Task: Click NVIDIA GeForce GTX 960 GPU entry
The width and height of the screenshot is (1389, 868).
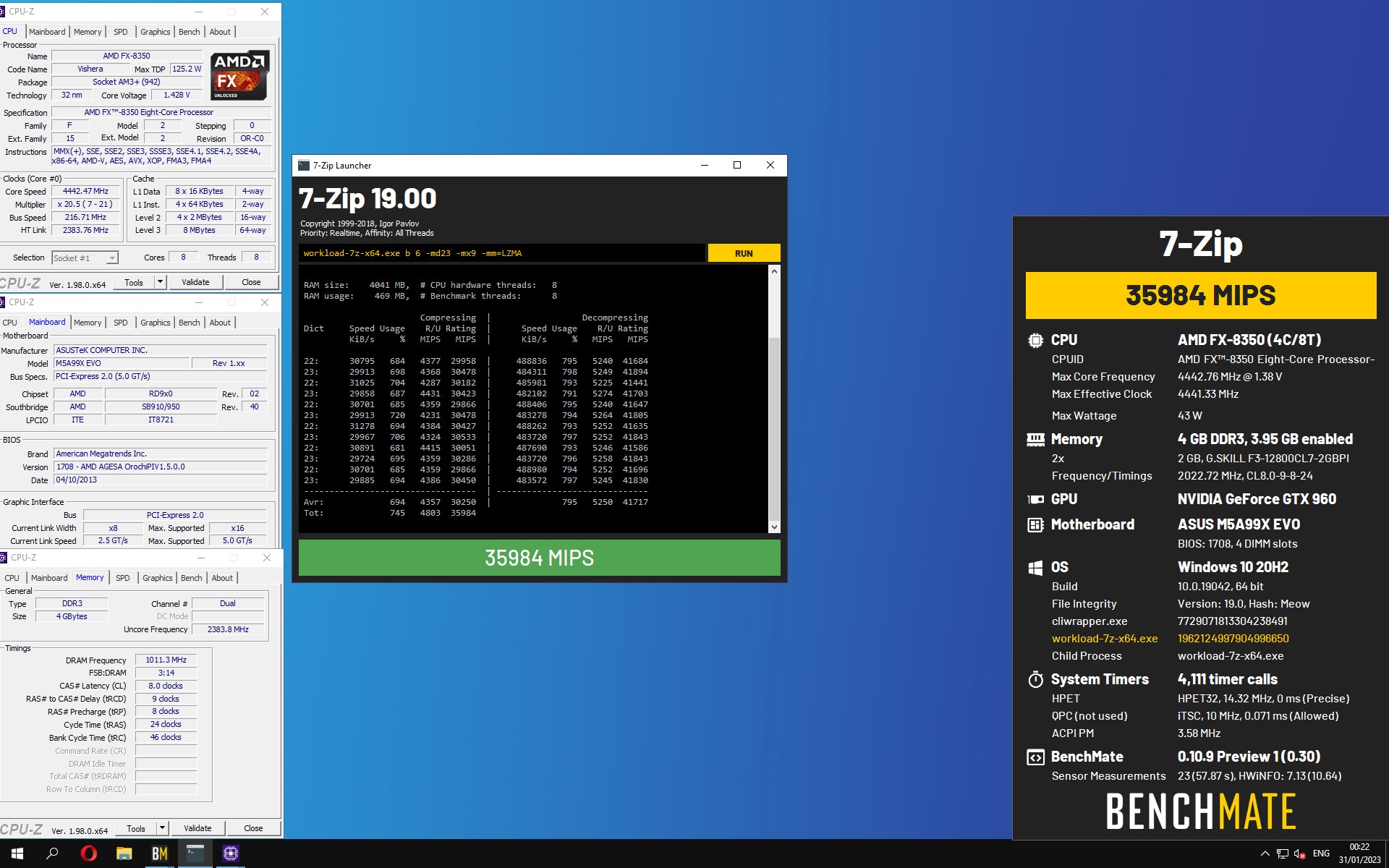Action: click(x=1257, y=499)
